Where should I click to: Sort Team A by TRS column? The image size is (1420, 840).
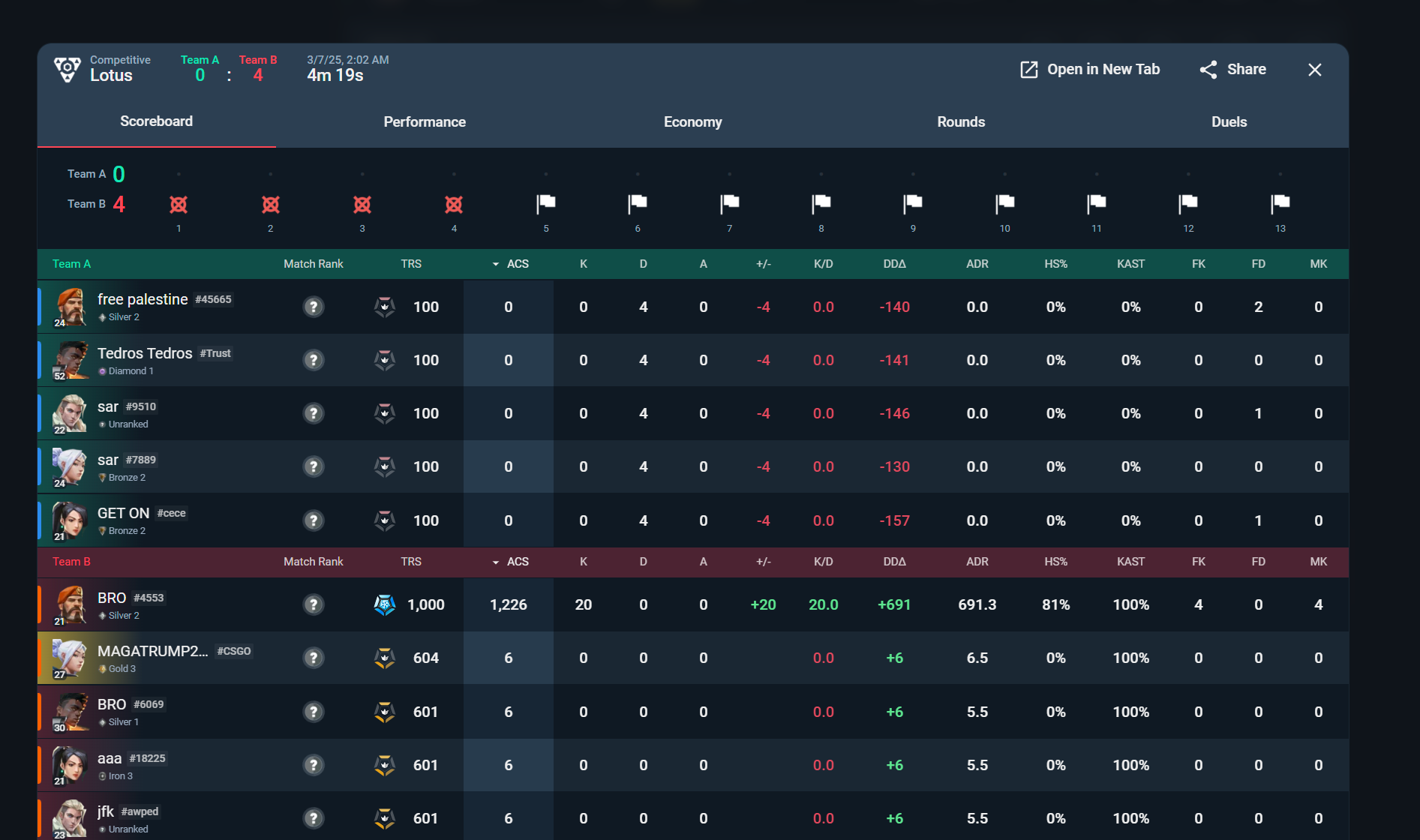click(411, 264)
